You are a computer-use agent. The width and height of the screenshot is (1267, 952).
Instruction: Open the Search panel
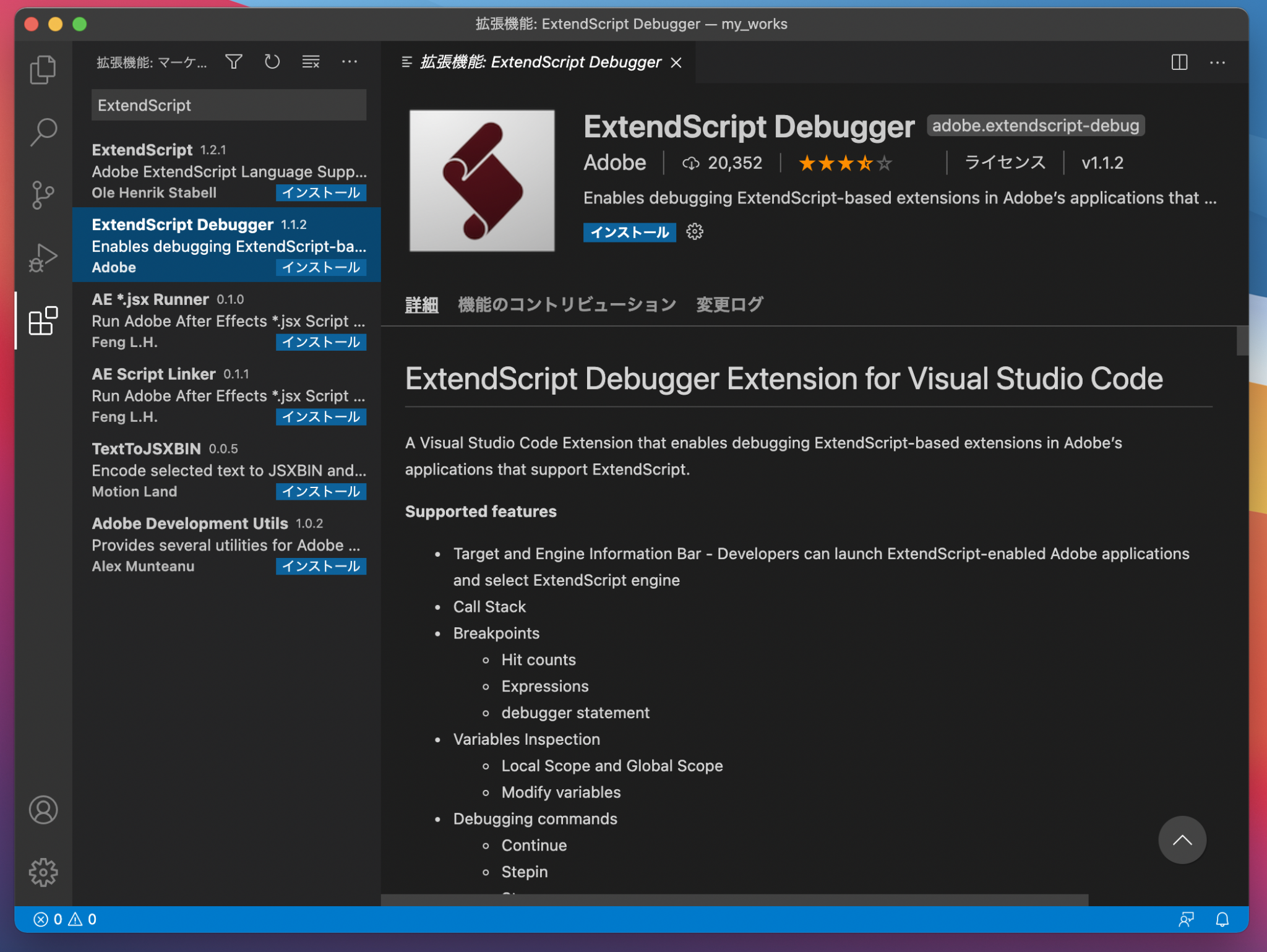coord(43,132)
